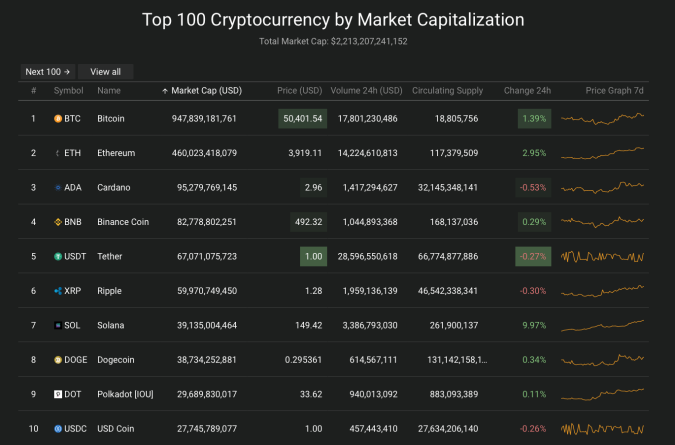Click Tether volume 28,596,550,618
Screen dimensions: 675x445
pyautogui.click(x=367, y=256)
